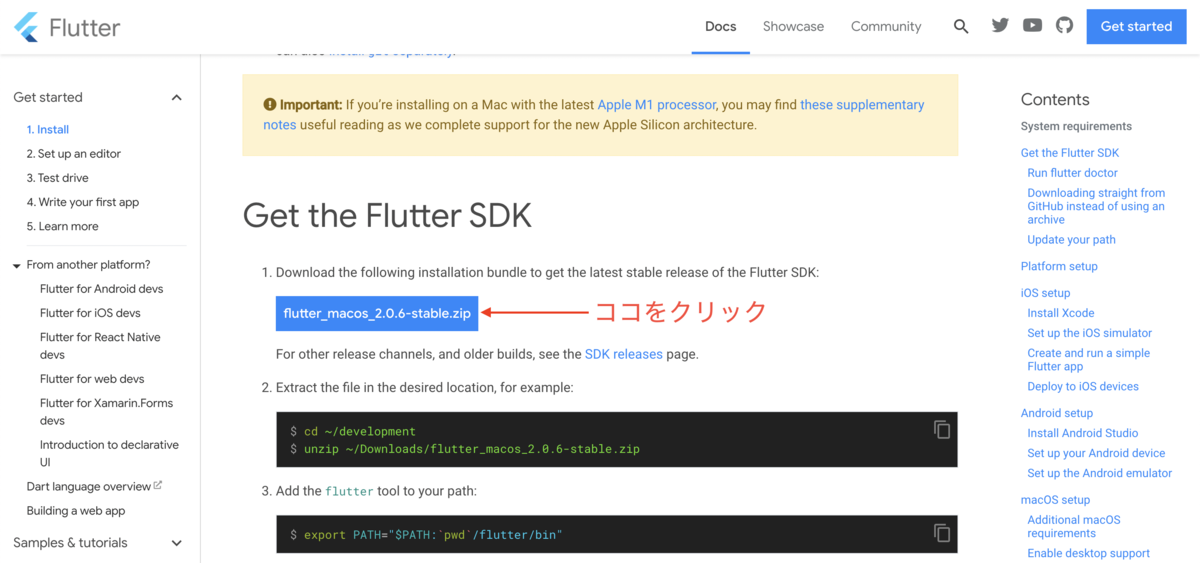Open Flutter for Android devs
The width and height of the screenshot is (1200, 563).
tap(101, 289)
